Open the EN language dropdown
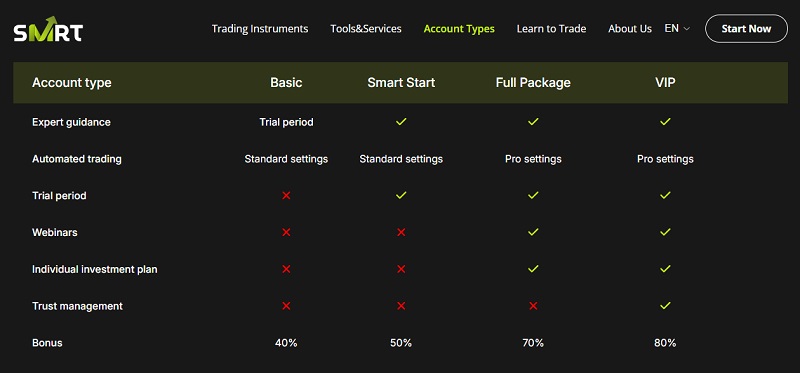 [677, 29]
